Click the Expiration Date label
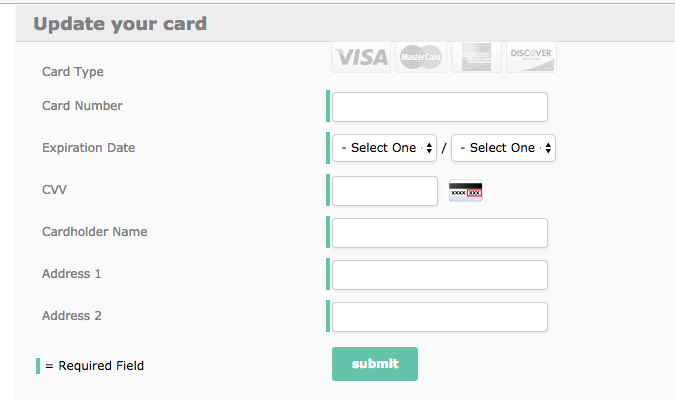Image resolution: width=675 pixels, height=403 pixels. point(89,148)
